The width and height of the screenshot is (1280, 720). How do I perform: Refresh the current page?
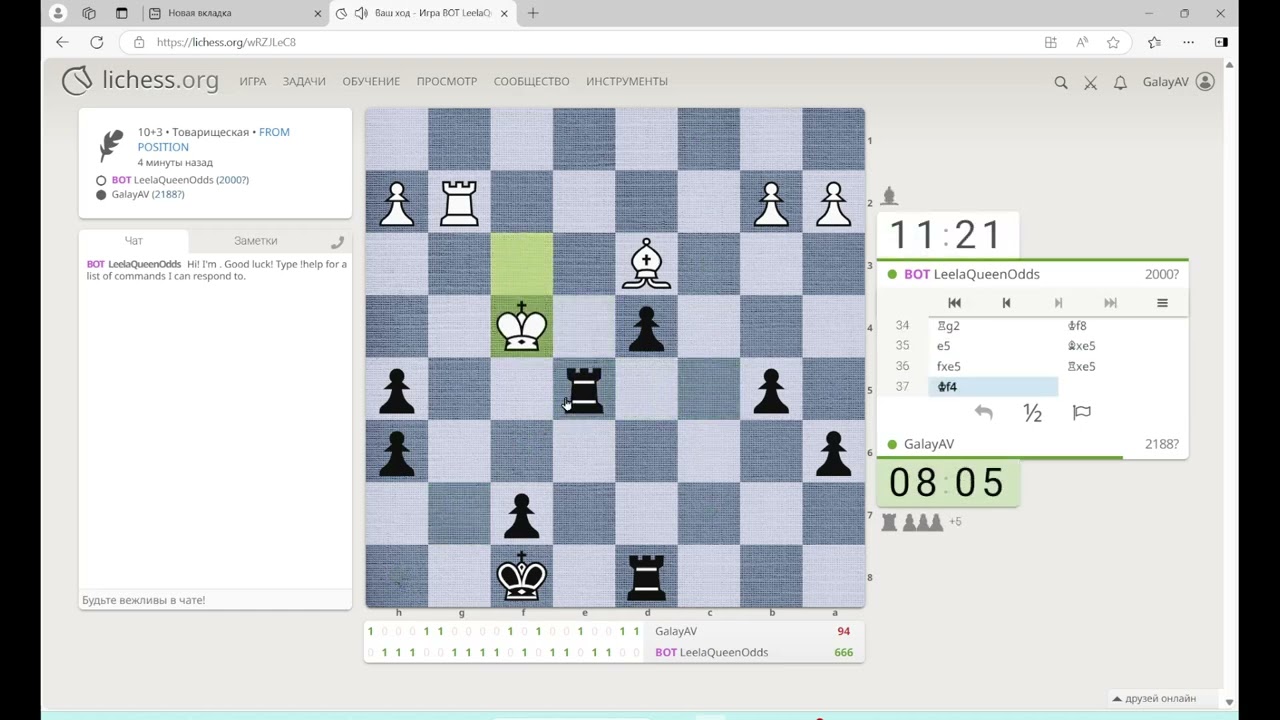click(97, 42)
